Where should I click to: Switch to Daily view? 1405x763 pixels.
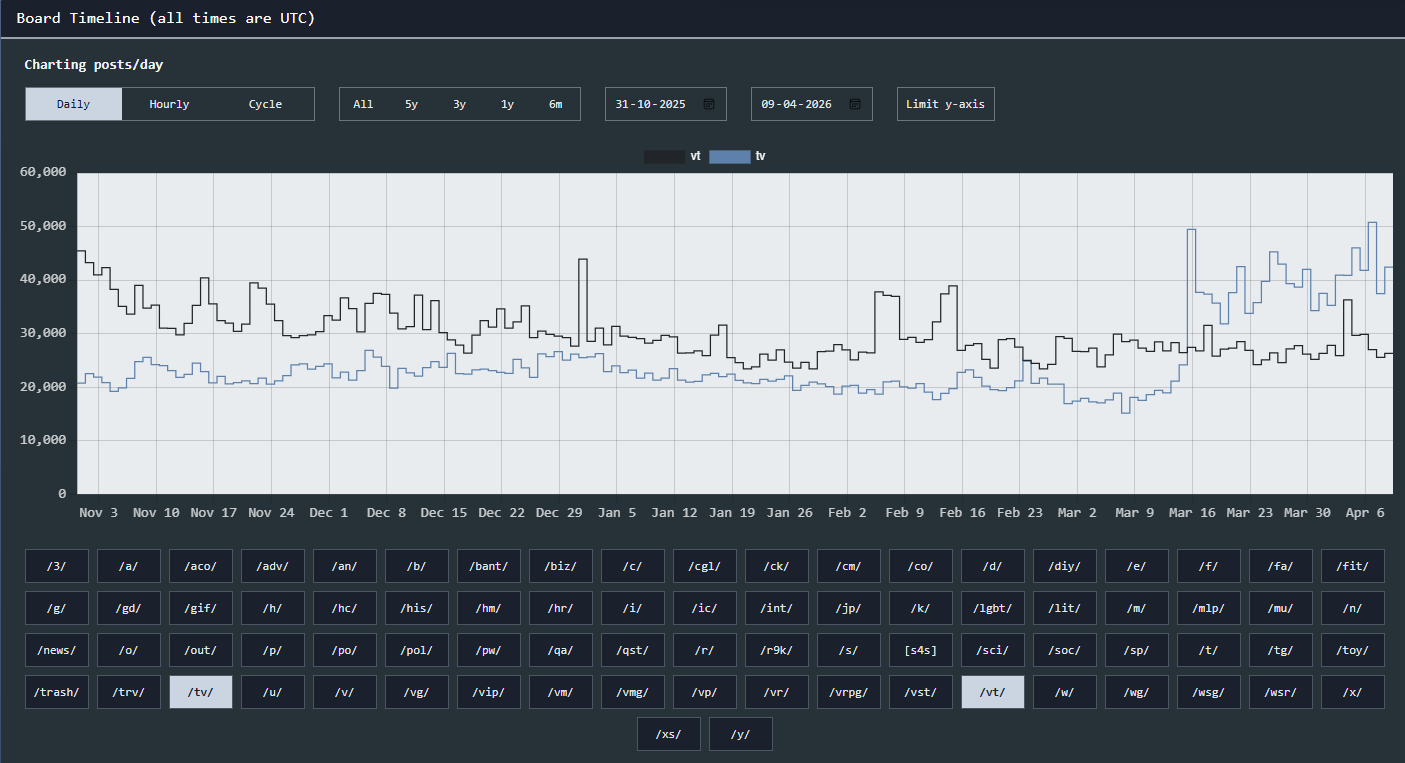[74, 104]
